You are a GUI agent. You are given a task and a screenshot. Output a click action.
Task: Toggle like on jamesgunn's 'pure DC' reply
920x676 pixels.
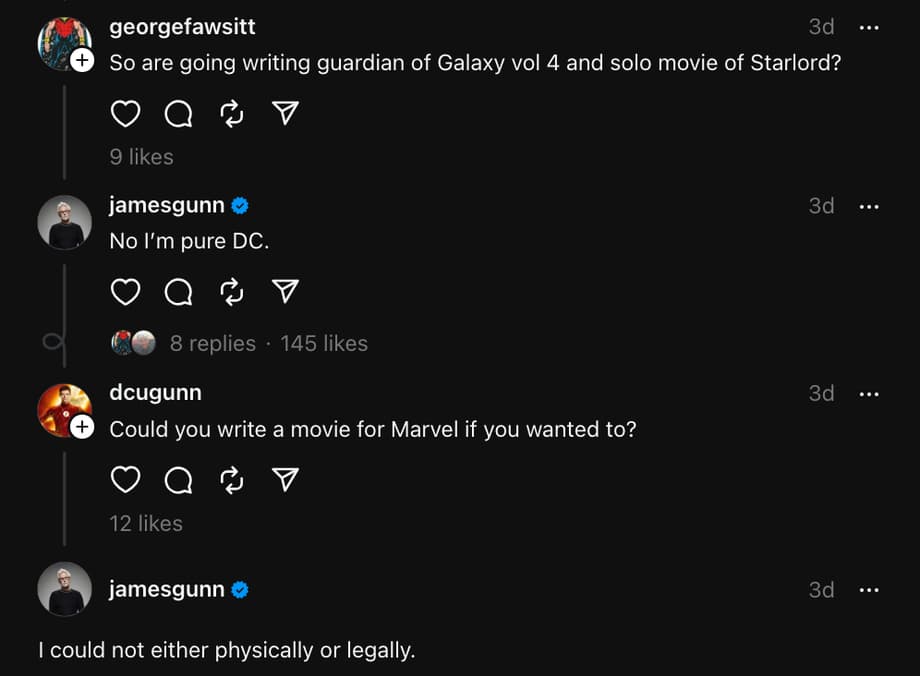point(125,292)
